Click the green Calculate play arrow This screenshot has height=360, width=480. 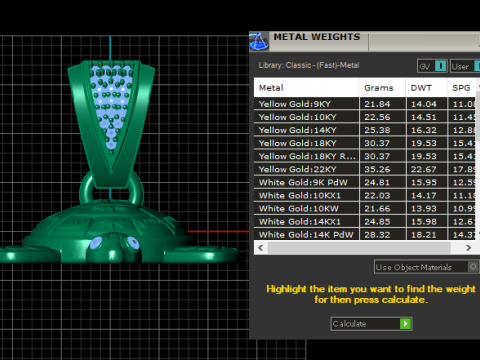click(x=405, y=324)
